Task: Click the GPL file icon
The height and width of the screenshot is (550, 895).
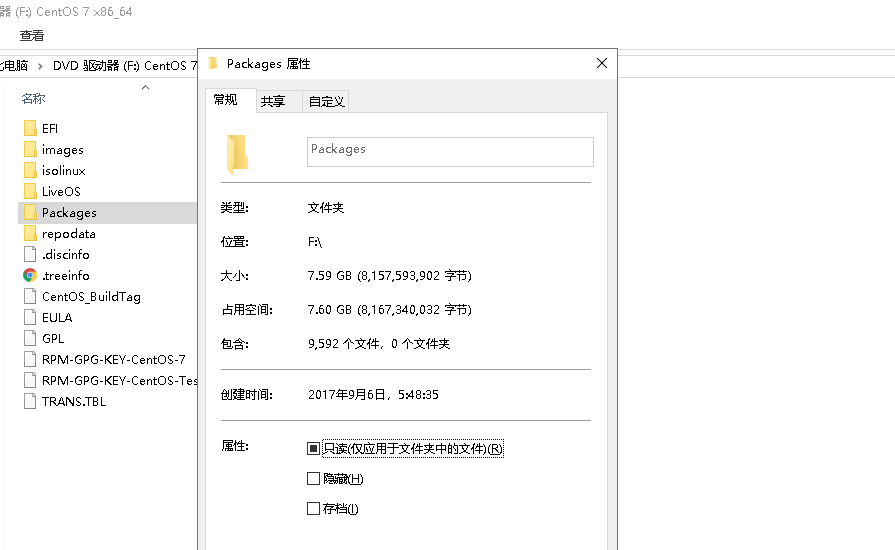Action: [x=30, y=338]
